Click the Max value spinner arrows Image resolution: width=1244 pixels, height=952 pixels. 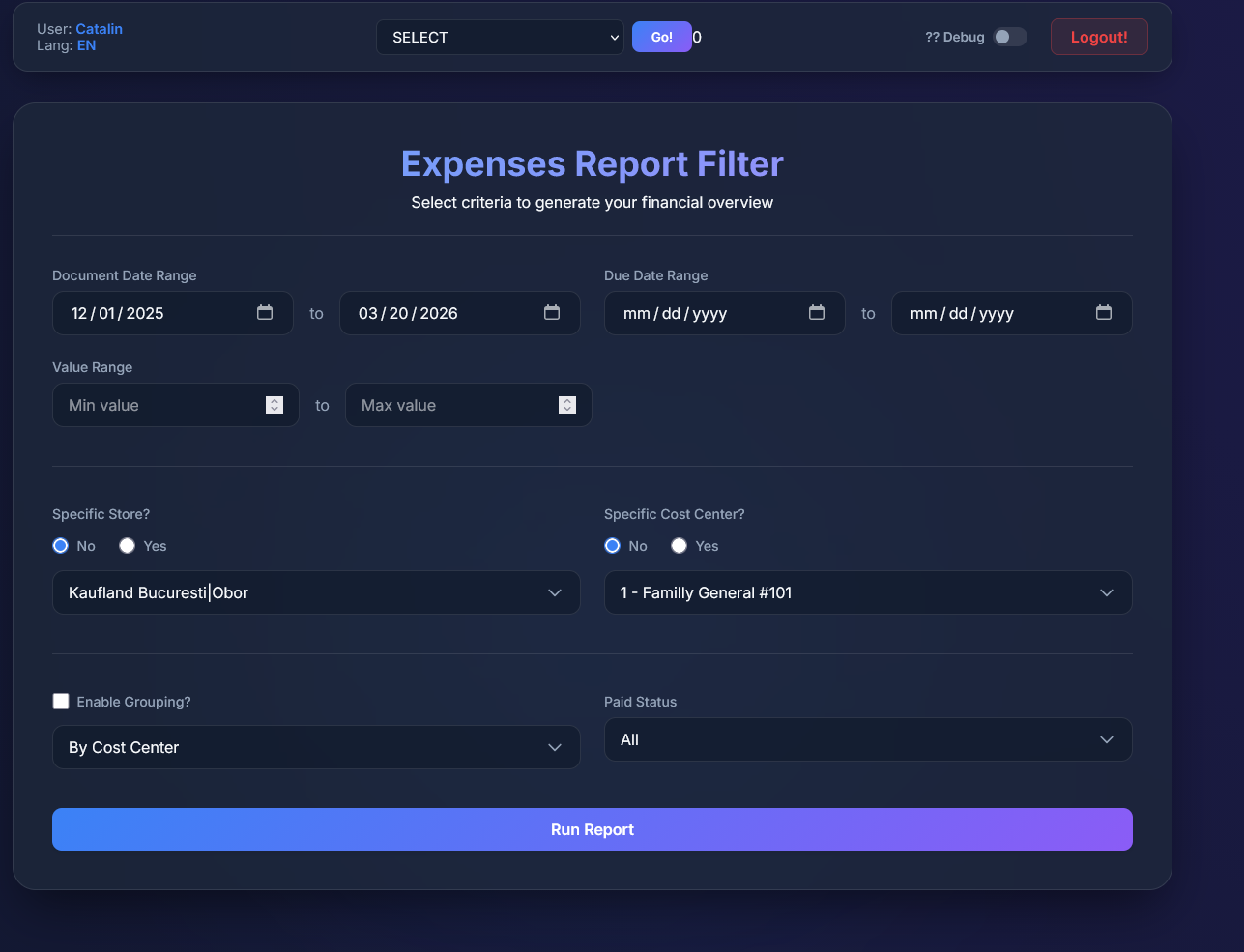click(567, 405)
